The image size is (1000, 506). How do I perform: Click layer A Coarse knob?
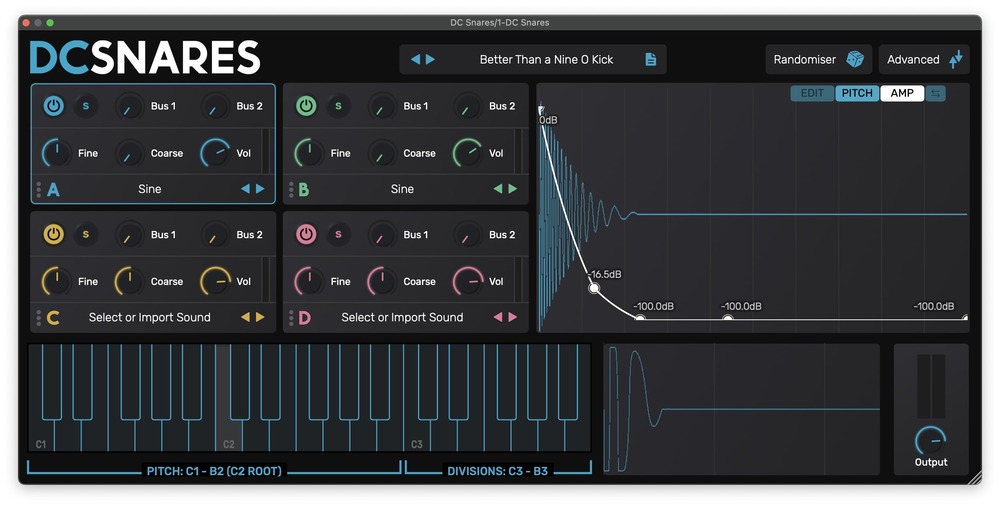pos(129,153)
